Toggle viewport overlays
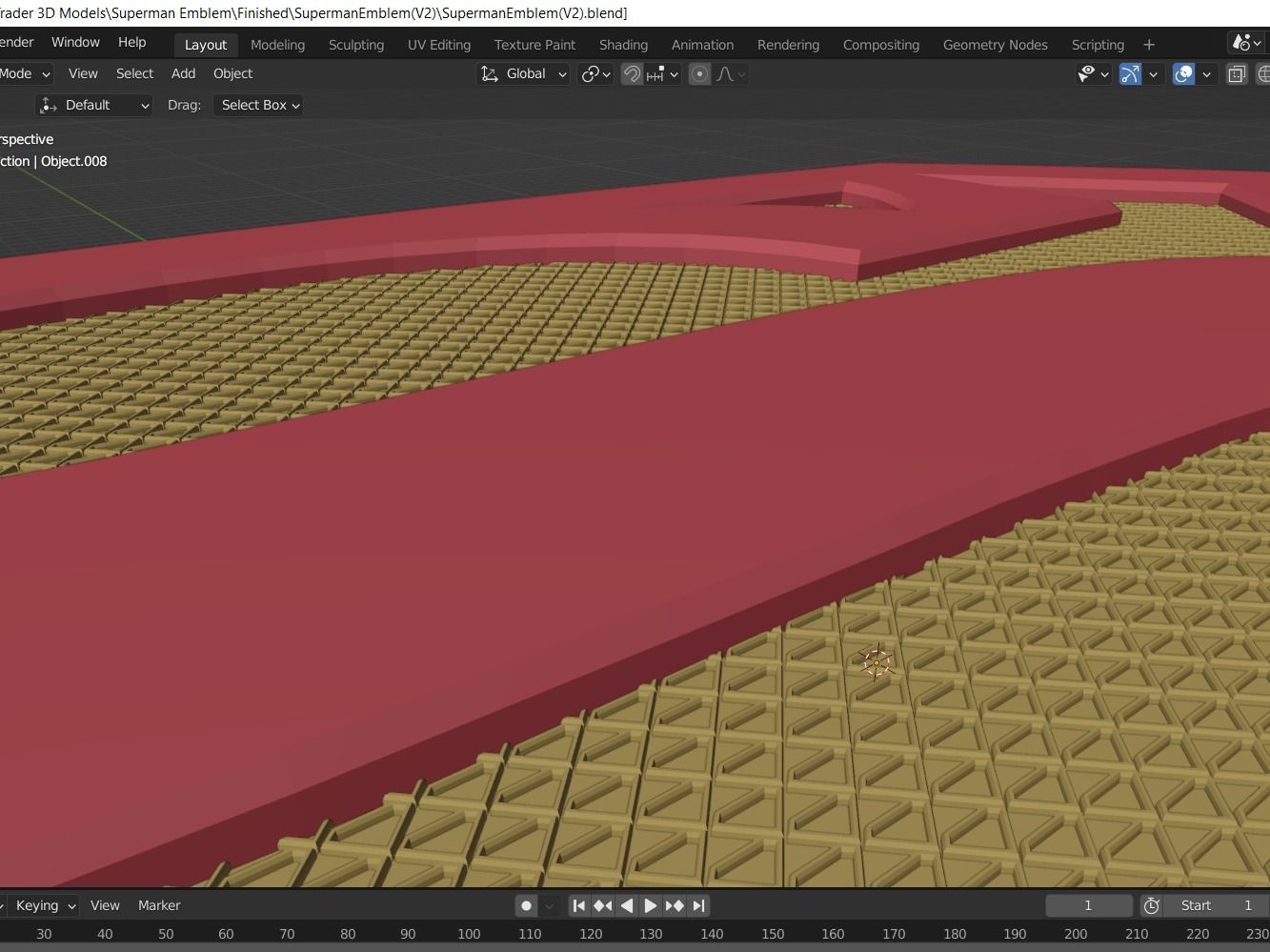The width and height of the screenshot is (1270, 952). coord(1183,73)
